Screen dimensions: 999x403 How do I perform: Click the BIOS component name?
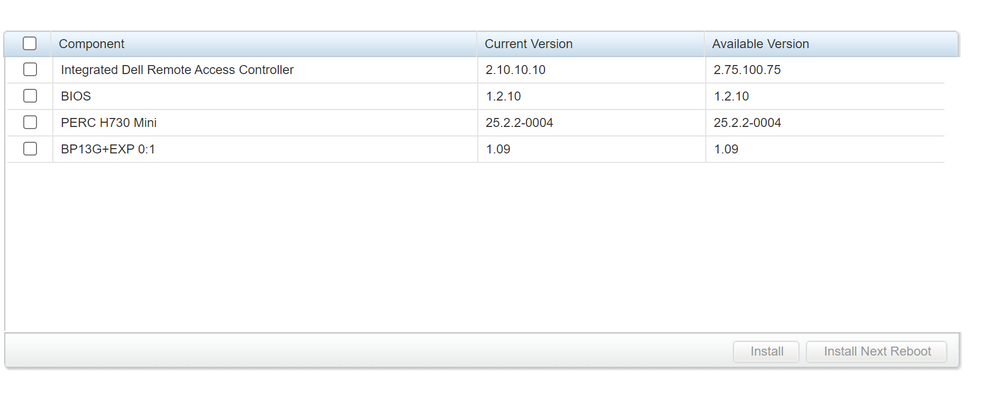point(76,96)
